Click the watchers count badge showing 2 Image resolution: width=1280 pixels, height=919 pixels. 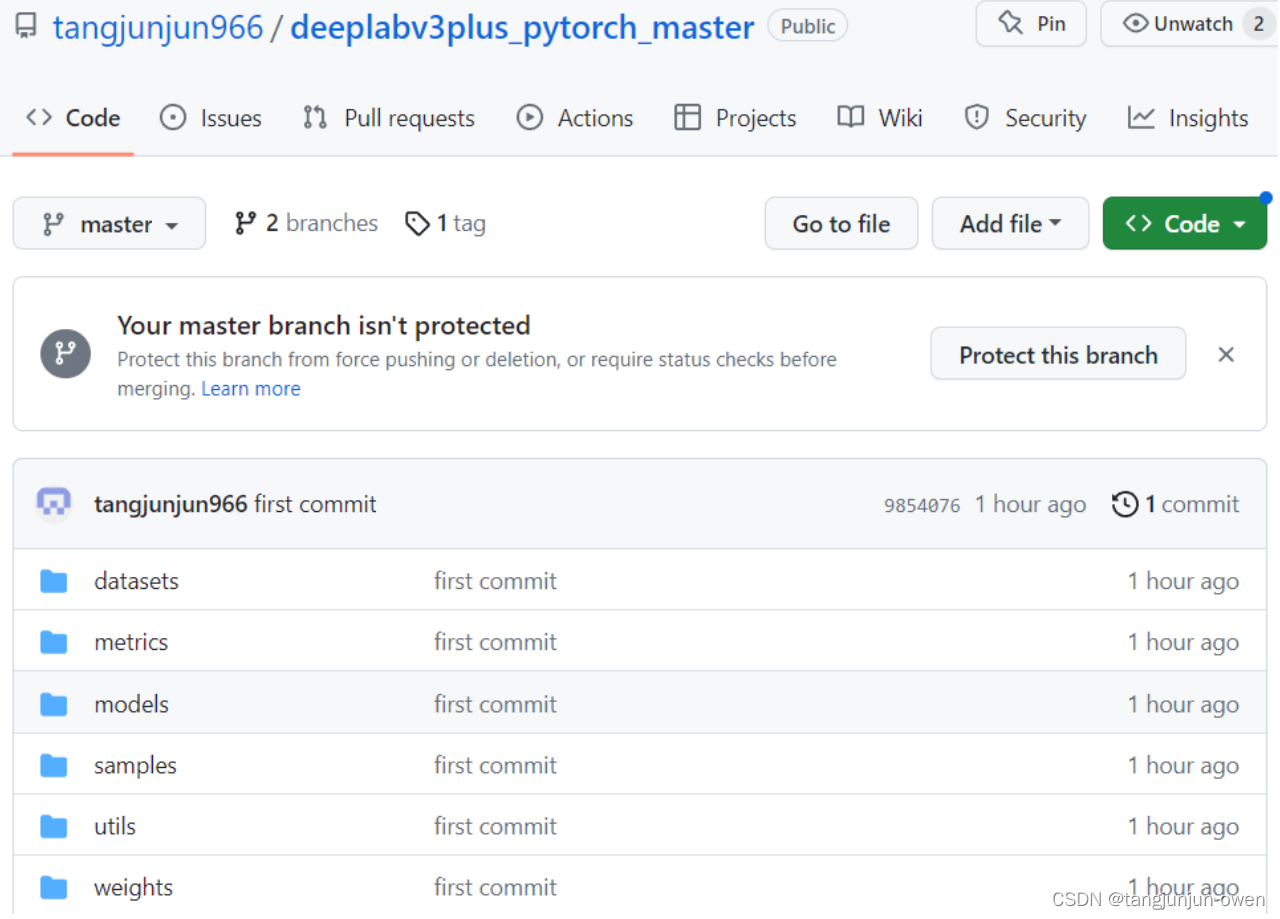[x=1258, y=23]
